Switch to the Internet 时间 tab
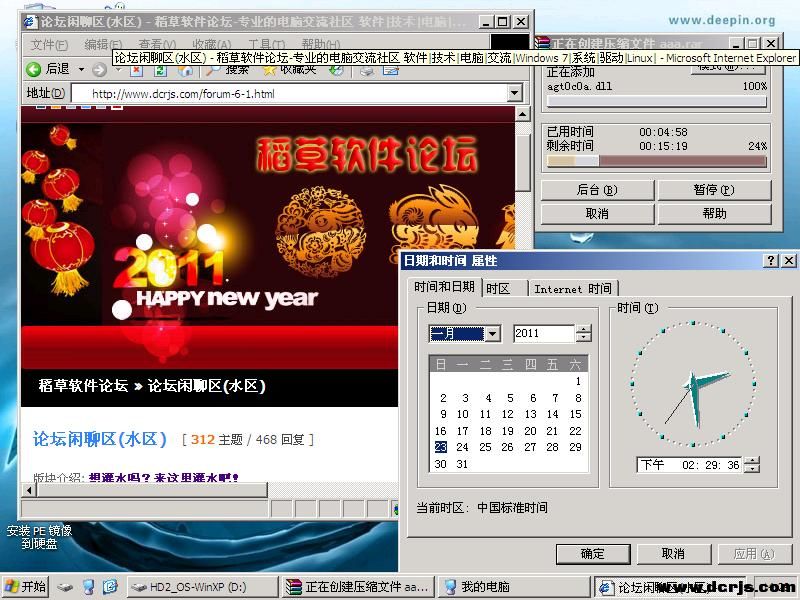Image resolution: width=800 pixels, height=600 pixels. 572,288
